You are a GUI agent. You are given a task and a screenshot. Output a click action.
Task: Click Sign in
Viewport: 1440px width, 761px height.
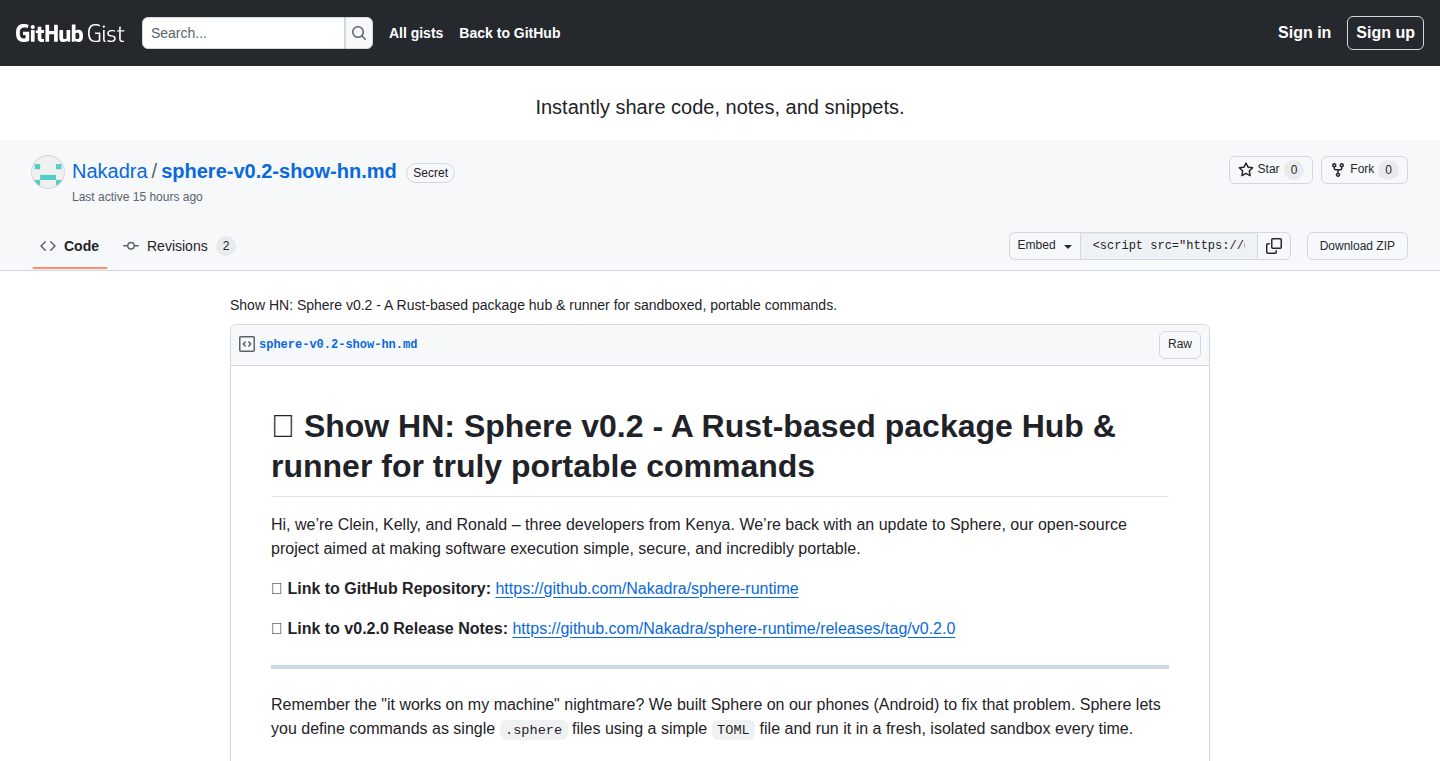click(1304, 33)
